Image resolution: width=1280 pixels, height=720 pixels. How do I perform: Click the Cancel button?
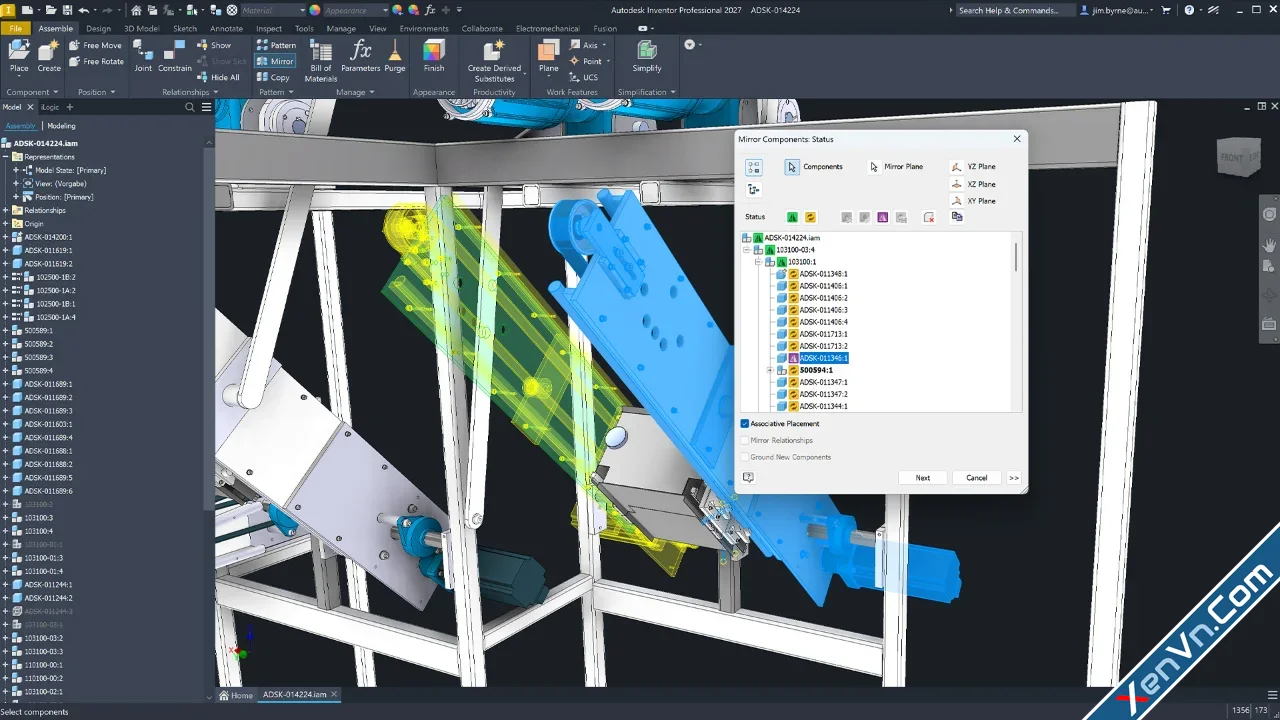tap(977, 478)
